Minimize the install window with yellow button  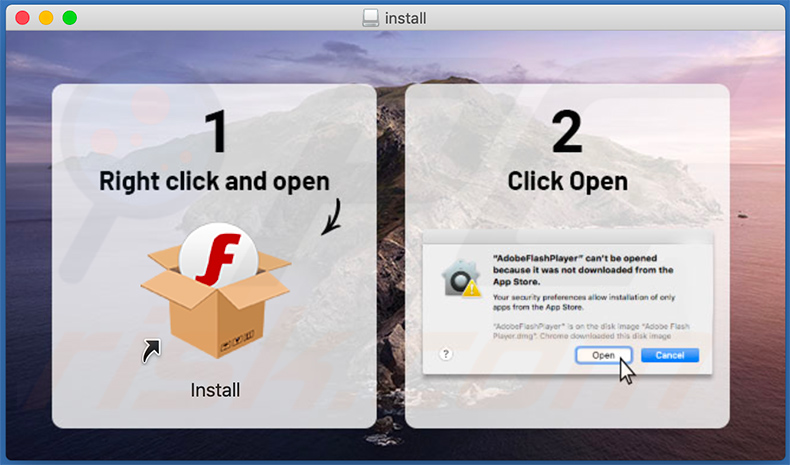[x=46, y=18]
